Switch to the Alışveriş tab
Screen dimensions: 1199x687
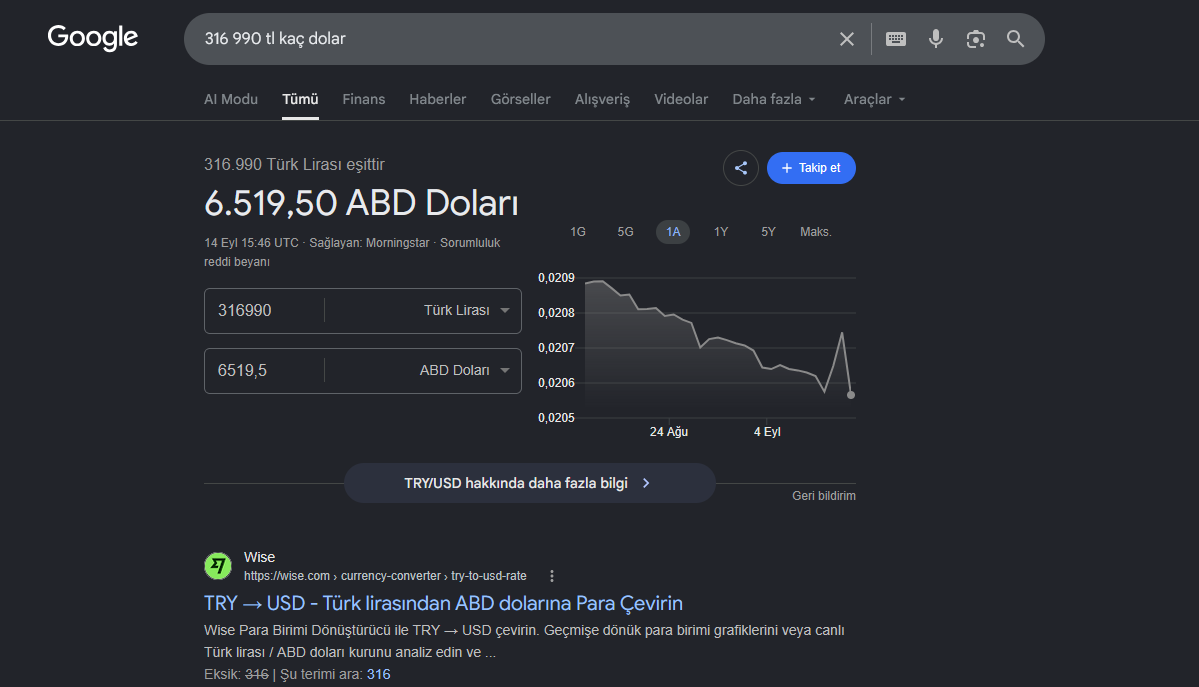(x=603, y=99)
